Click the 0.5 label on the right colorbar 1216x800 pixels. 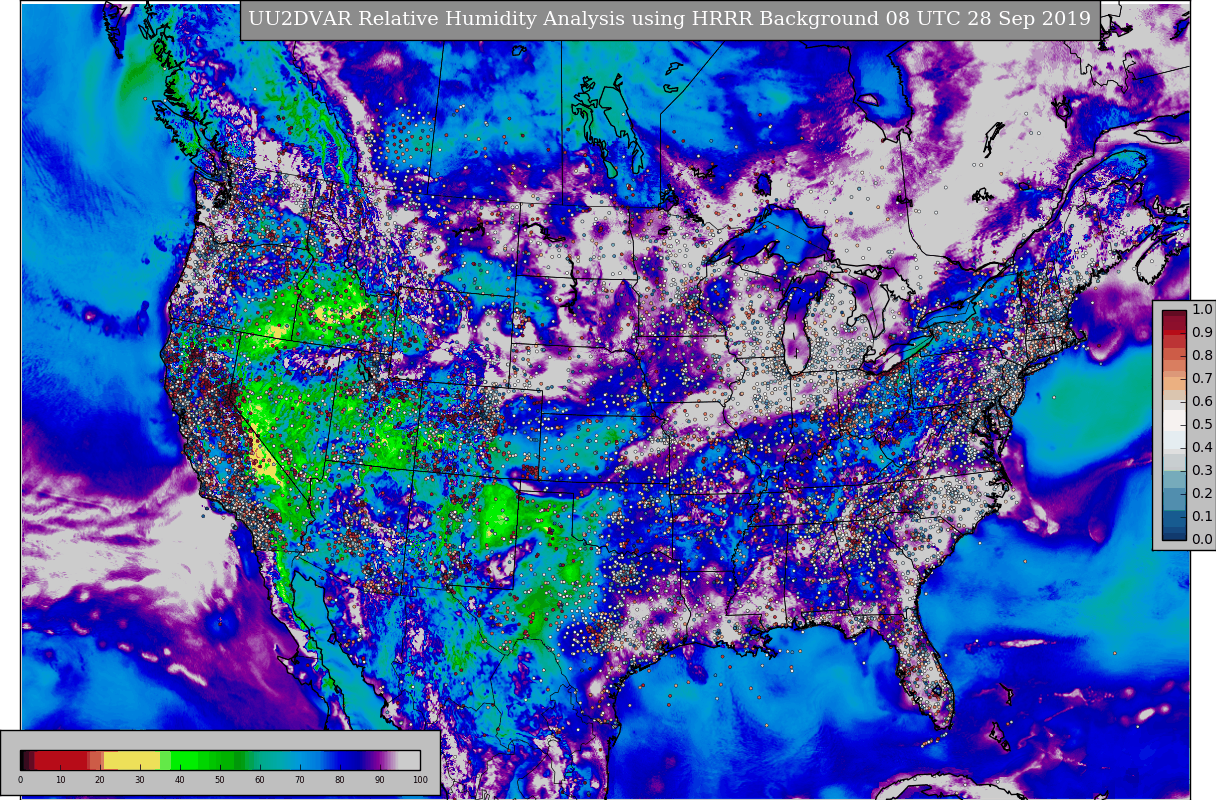(x=1202, y=425)
